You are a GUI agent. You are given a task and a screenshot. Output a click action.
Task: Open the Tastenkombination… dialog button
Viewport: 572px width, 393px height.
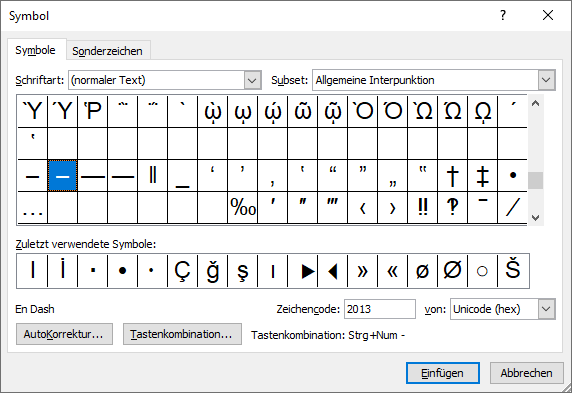[182, 334]
